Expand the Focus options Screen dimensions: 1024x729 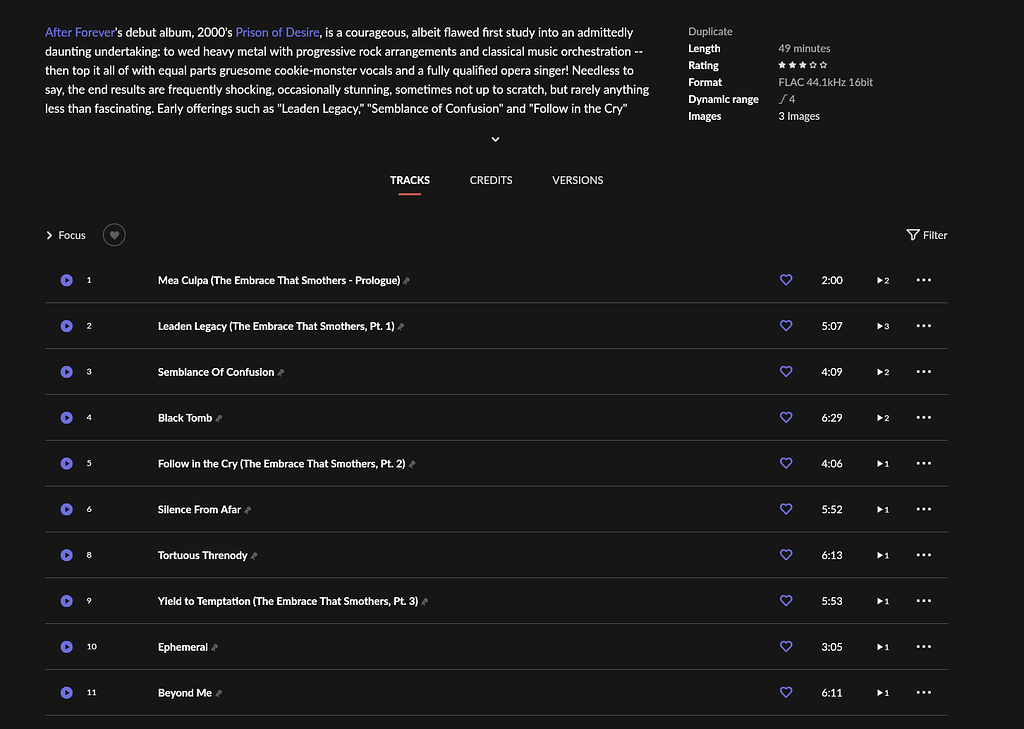65,235
